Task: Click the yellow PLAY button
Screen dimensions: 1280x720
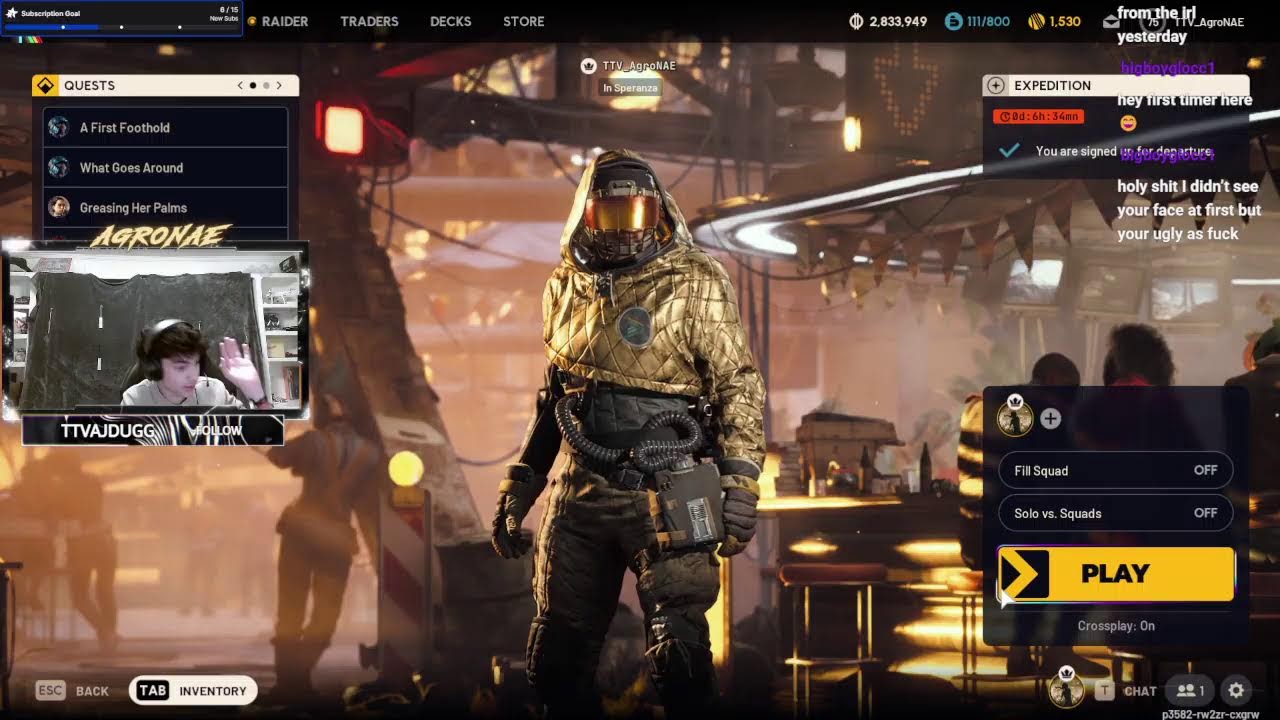Action: pos(1116,574)
